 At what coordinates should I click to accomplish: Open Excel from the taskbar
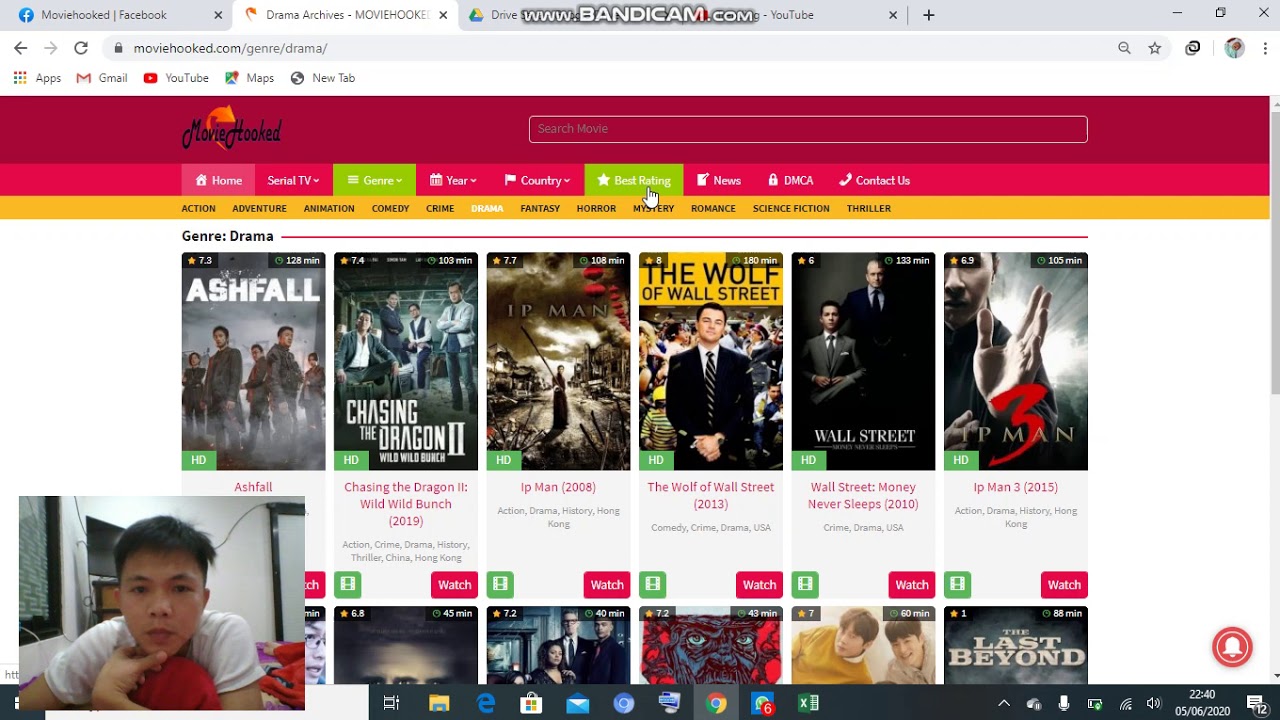(x=808, y=704)
